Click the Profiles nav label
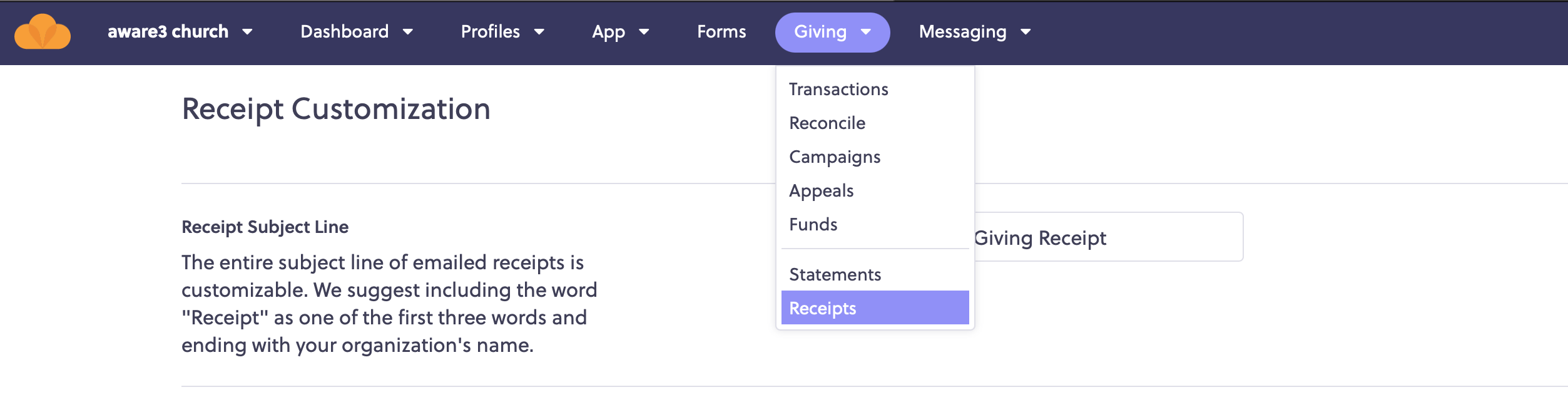 (x=491, y=32)
